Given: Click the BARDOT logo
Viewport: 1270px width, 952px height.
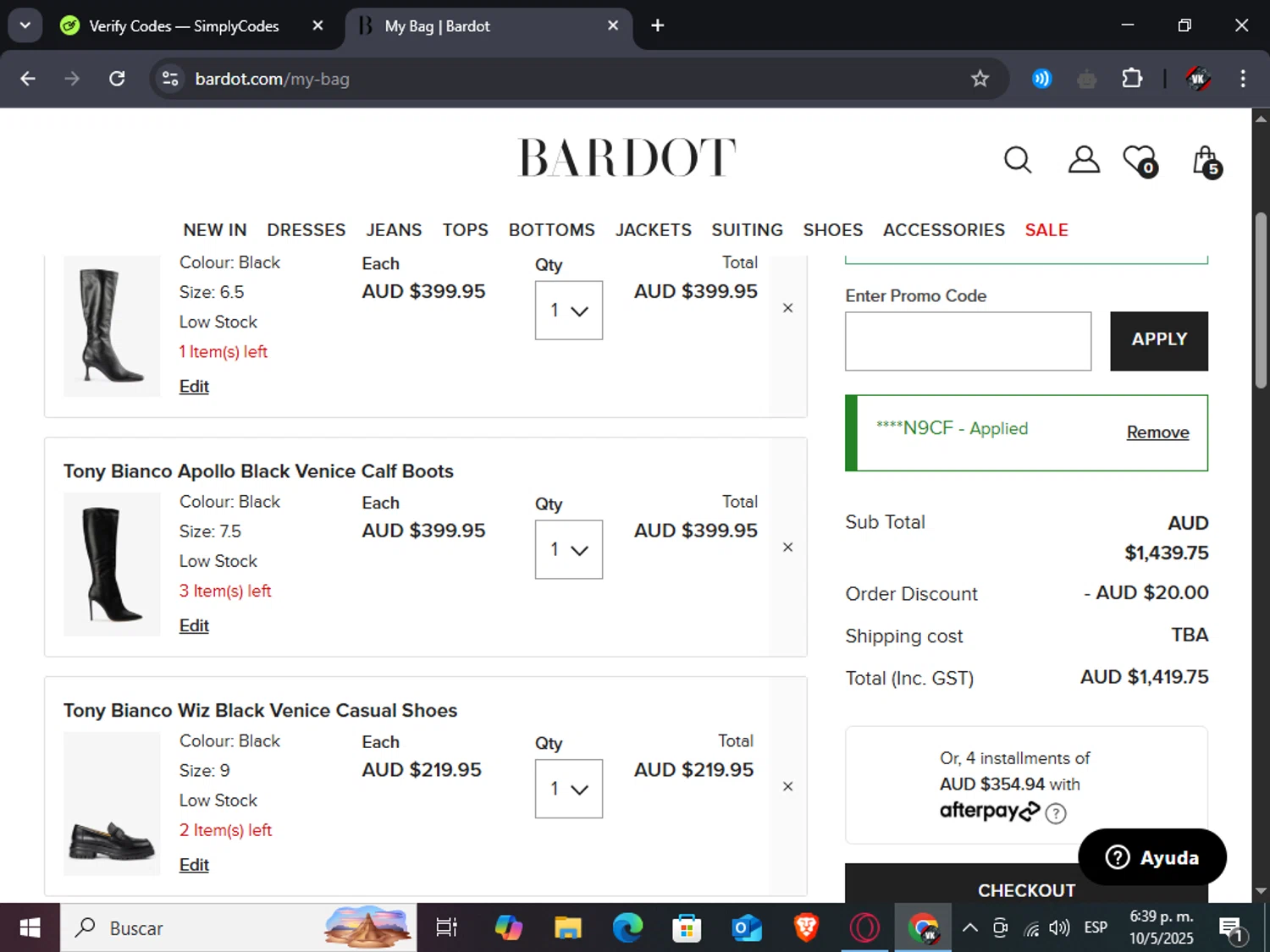Looking at the screenshot, I should (627, 157).
